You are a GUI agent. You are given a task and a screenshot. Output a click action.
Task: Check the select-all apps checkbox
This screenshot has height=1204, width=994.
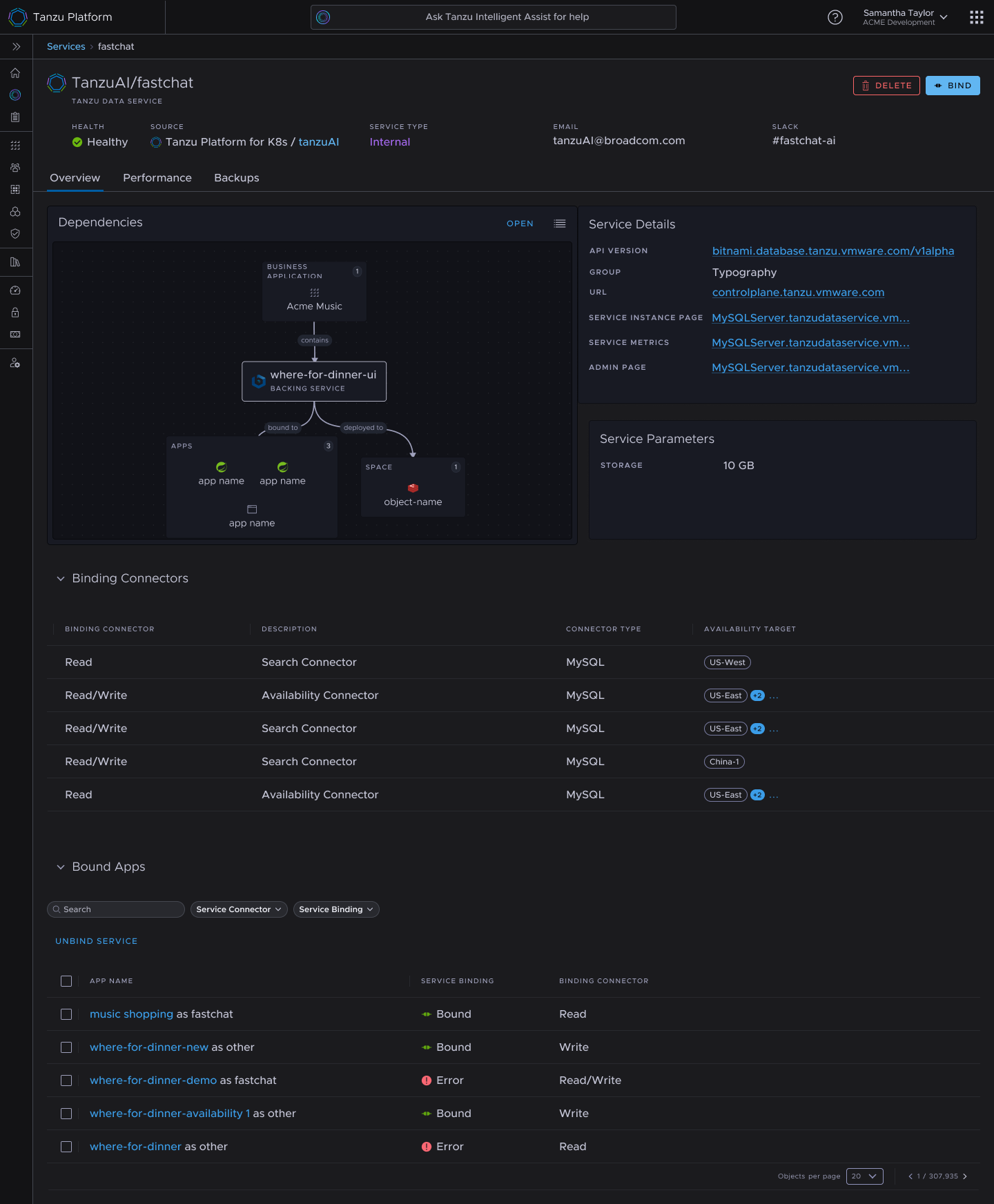[x=66, y=981]
